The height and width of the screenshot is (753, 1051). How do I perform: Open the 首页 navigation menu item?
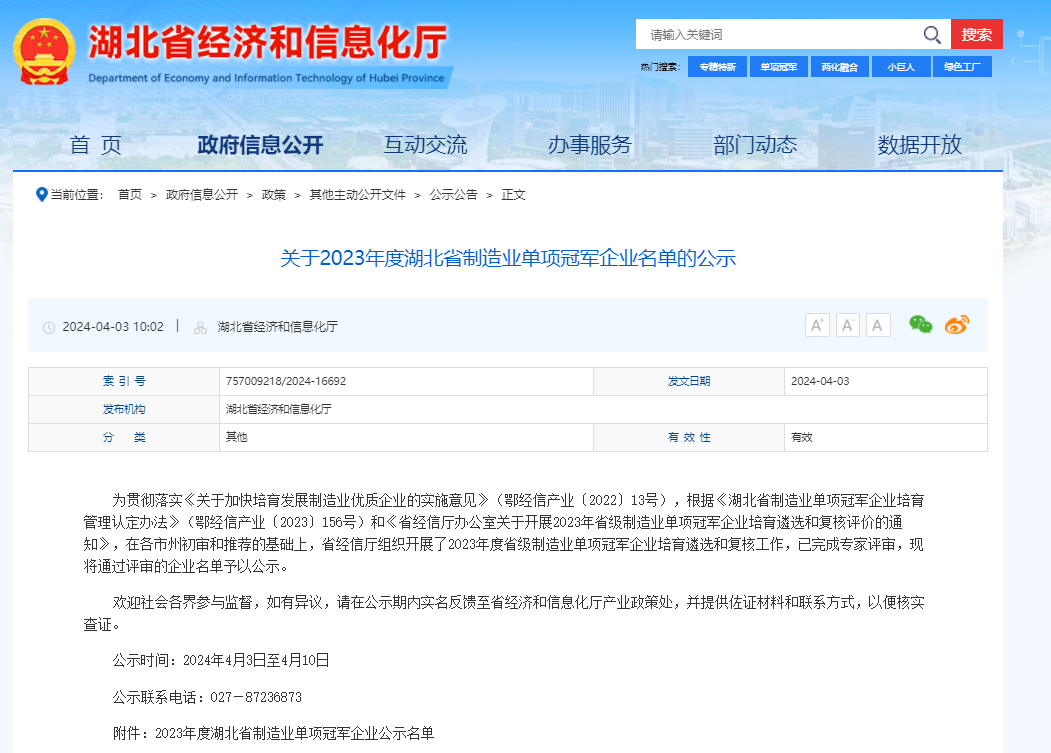pos(96,145)
